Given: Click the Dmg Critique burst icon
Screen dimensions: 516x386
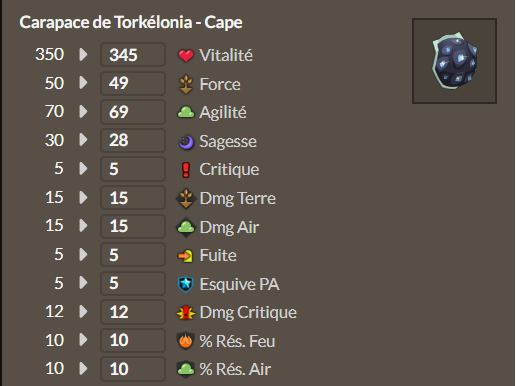Looking at the screenshot, I should coord(186,313).
